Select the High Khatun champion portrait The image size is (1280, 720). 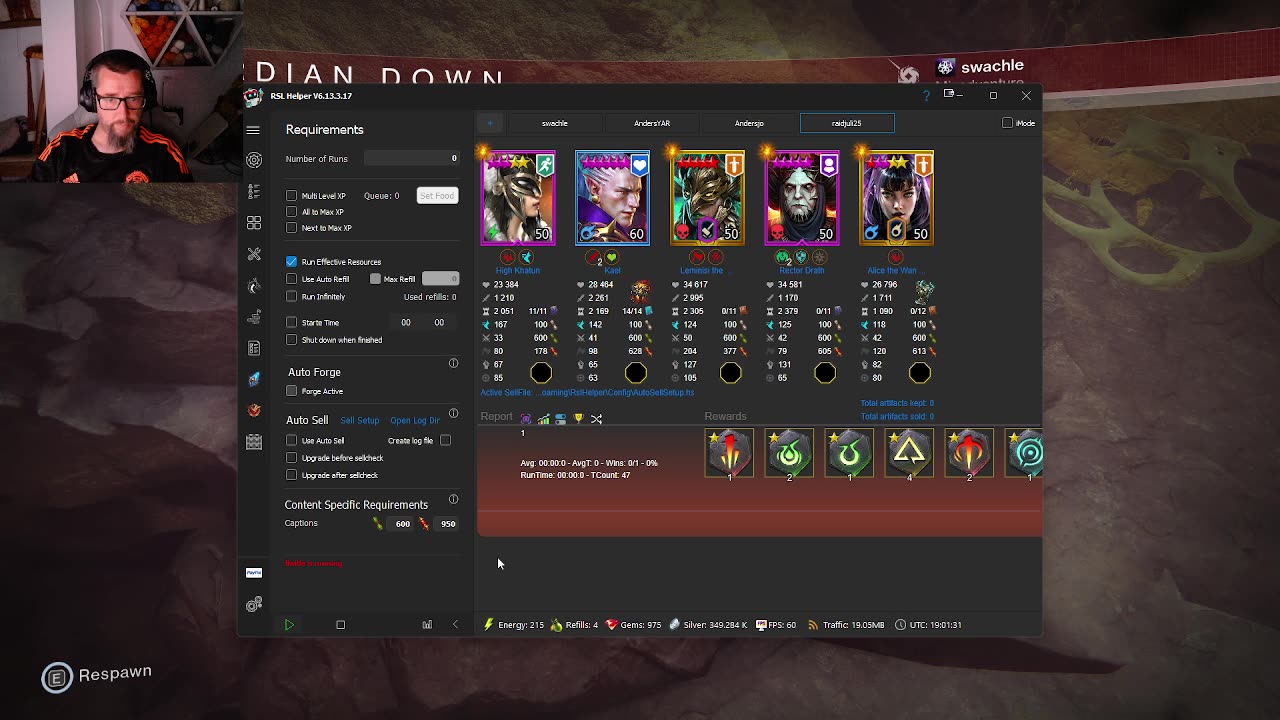pos(518,198)
